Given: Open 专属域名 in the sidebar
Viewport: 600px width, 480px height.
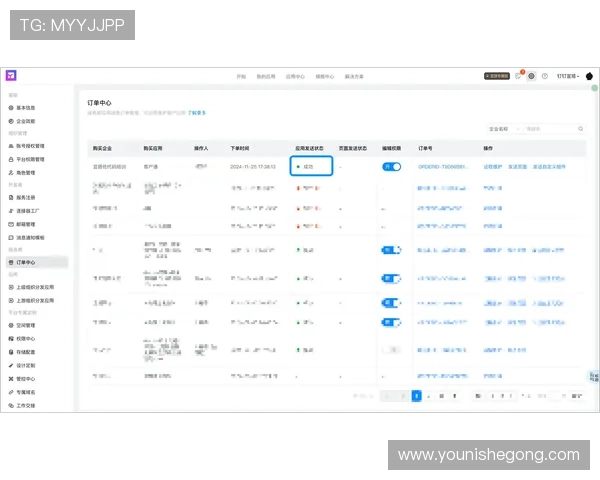Looking at the screenshot, I should tap(22, 392).
